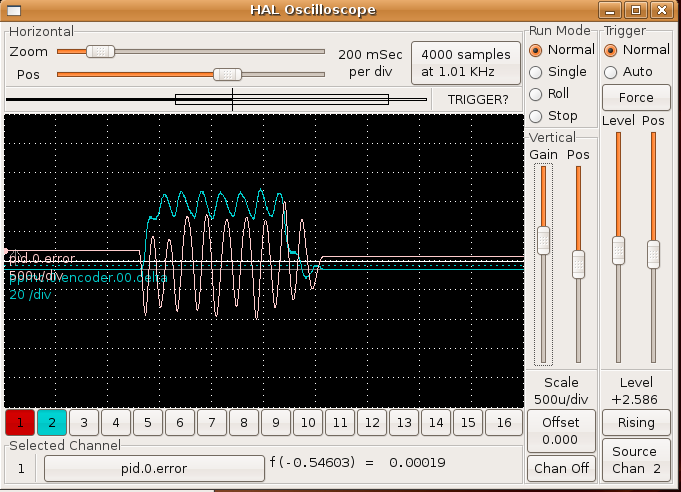Screen dimensions: 681x492
Task: Click the TRIGGER? status text
Action: point(478,100)
